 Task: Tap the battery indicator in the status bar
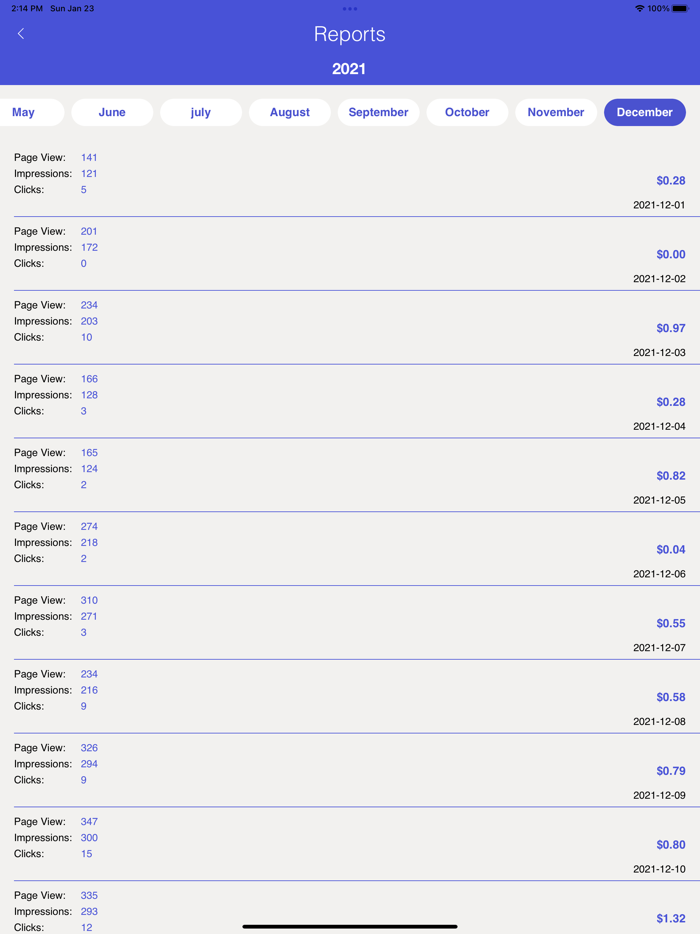[683, 7]
